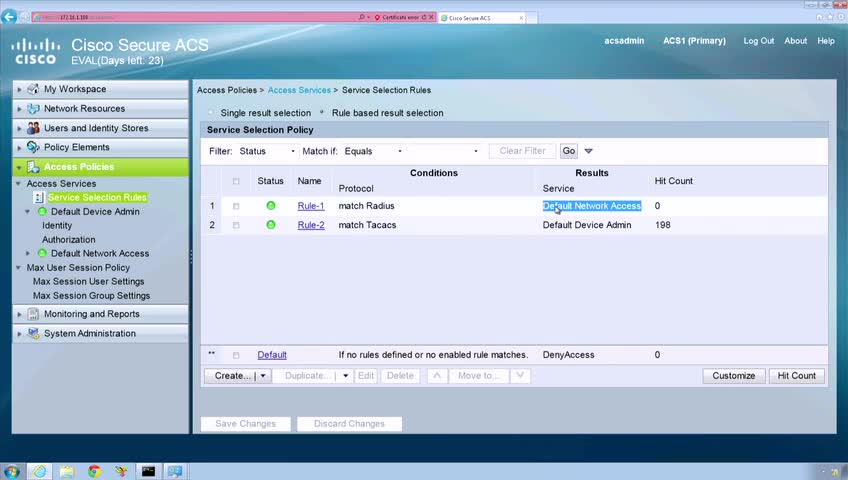The image size is (848, 480).
Task: Expand Default Network Access tree node
Action: [28, 254]
